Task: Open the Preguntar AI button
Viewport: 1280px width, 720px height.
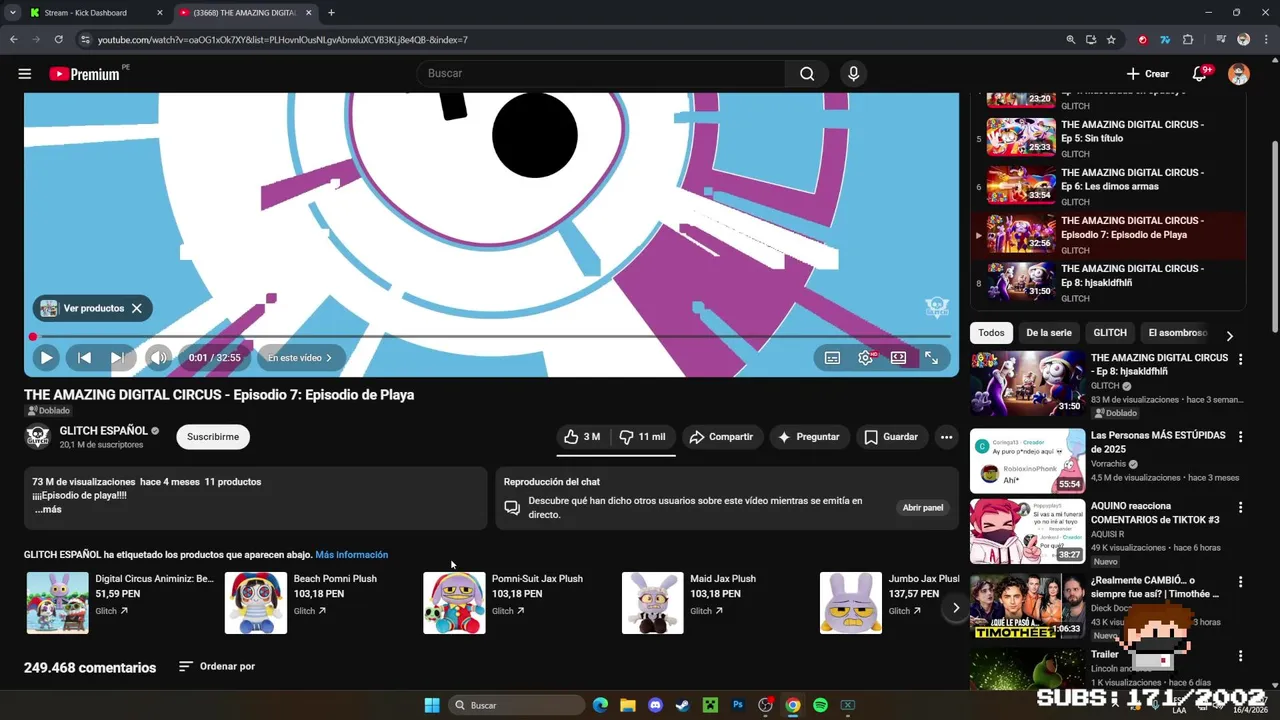Action: pyautogui.click(x=809, y=437)
